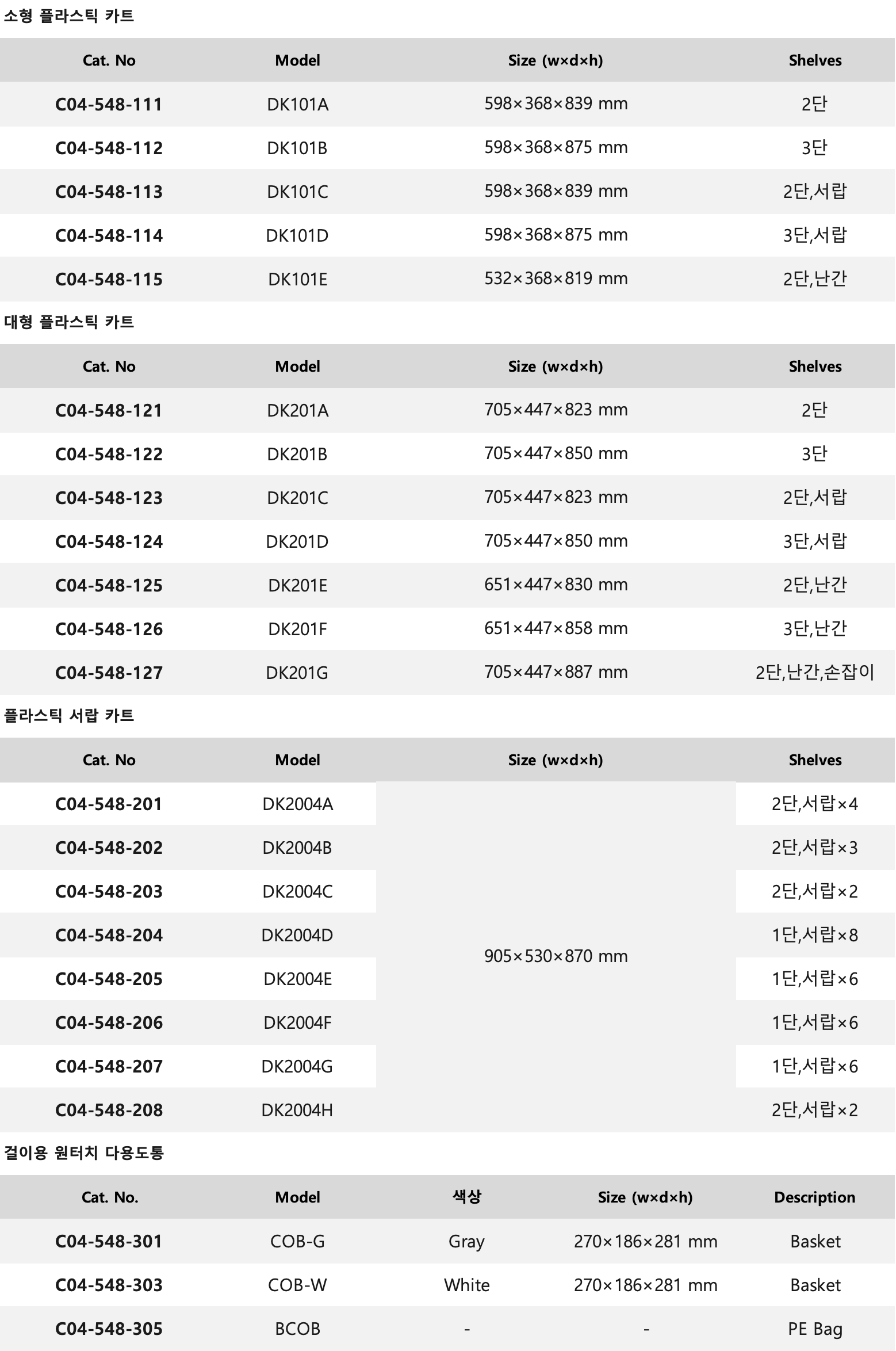Click the PE Bag description cell
This screenshot has height=1351, width=896.
pos(815,1329)
